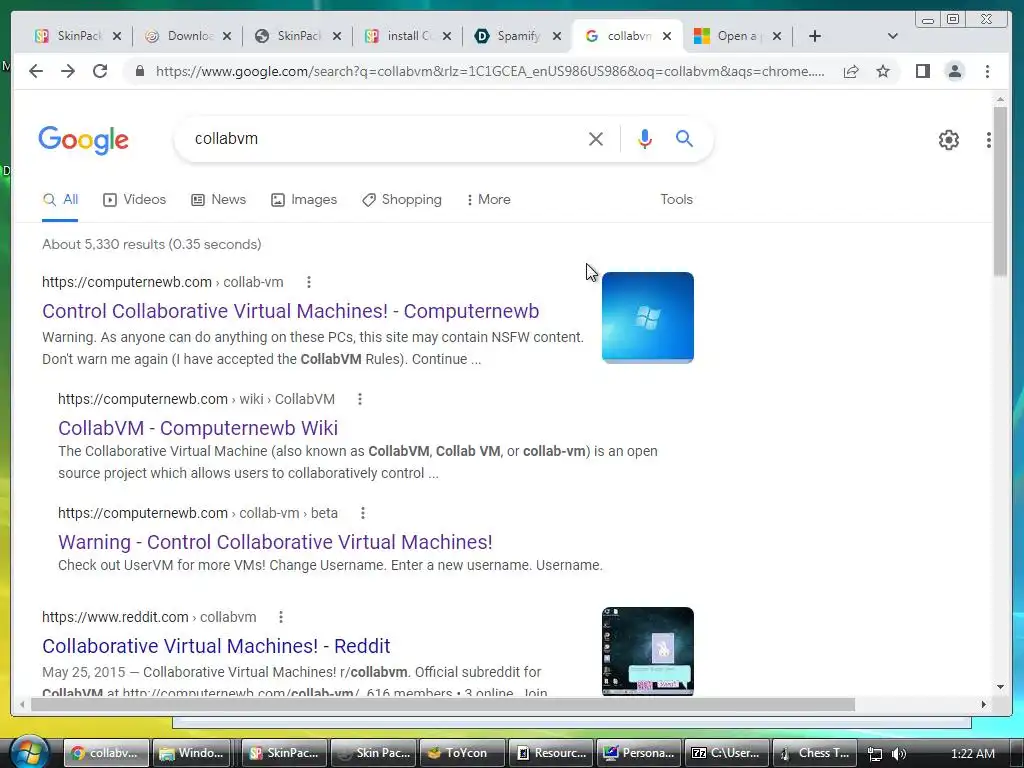Clear the Google search box

tap(596, 138)
